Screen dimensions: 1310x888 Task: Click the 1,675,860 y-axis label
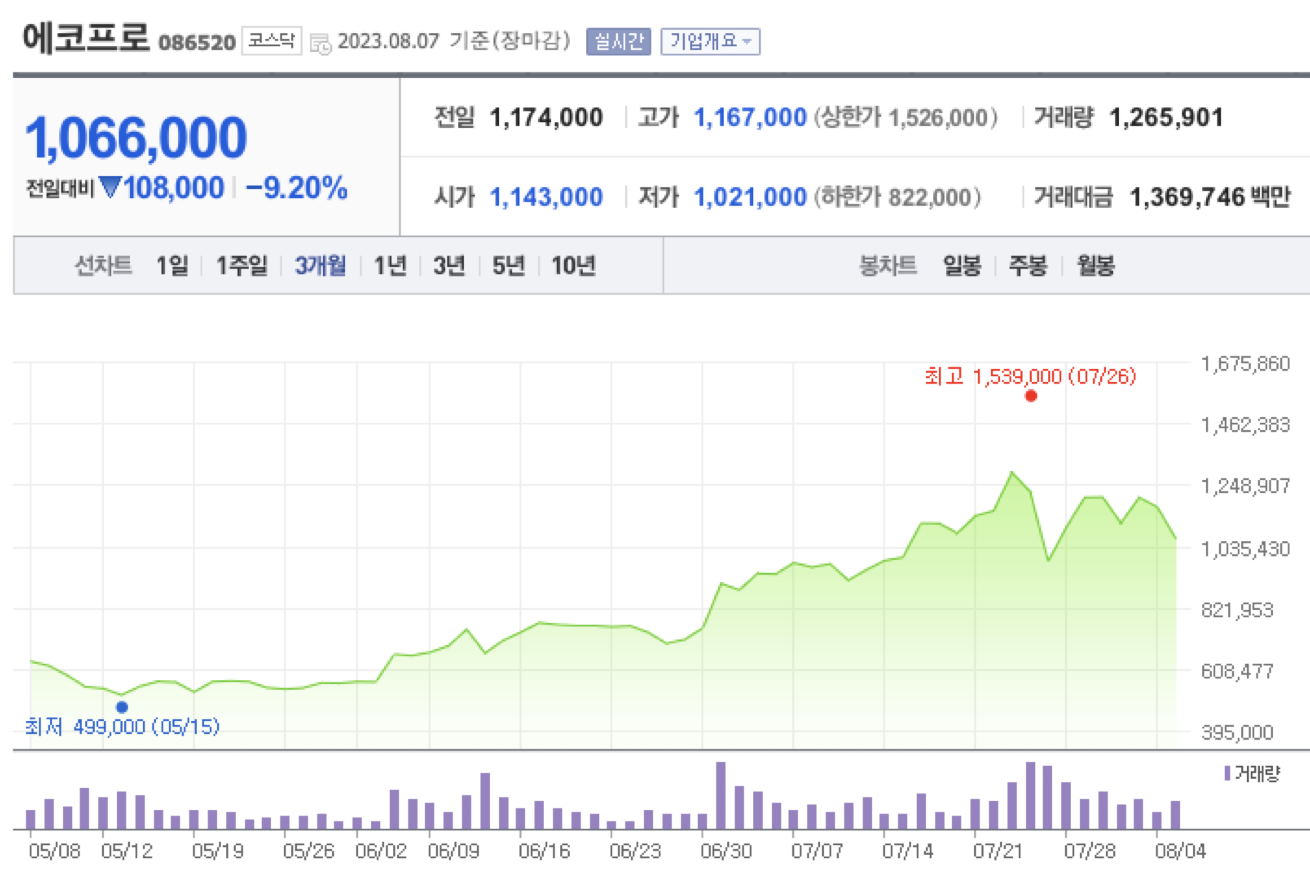tap(1245, 362)
